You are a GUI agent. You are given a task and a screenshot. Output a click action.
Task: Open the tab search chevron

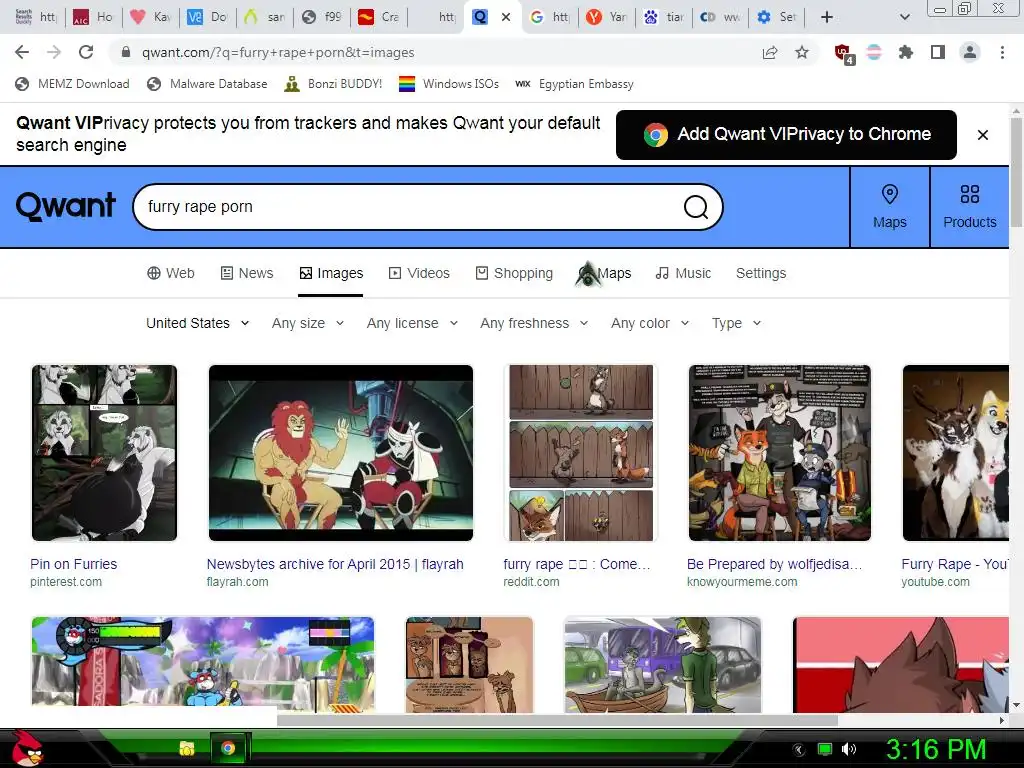coord(904,17)
